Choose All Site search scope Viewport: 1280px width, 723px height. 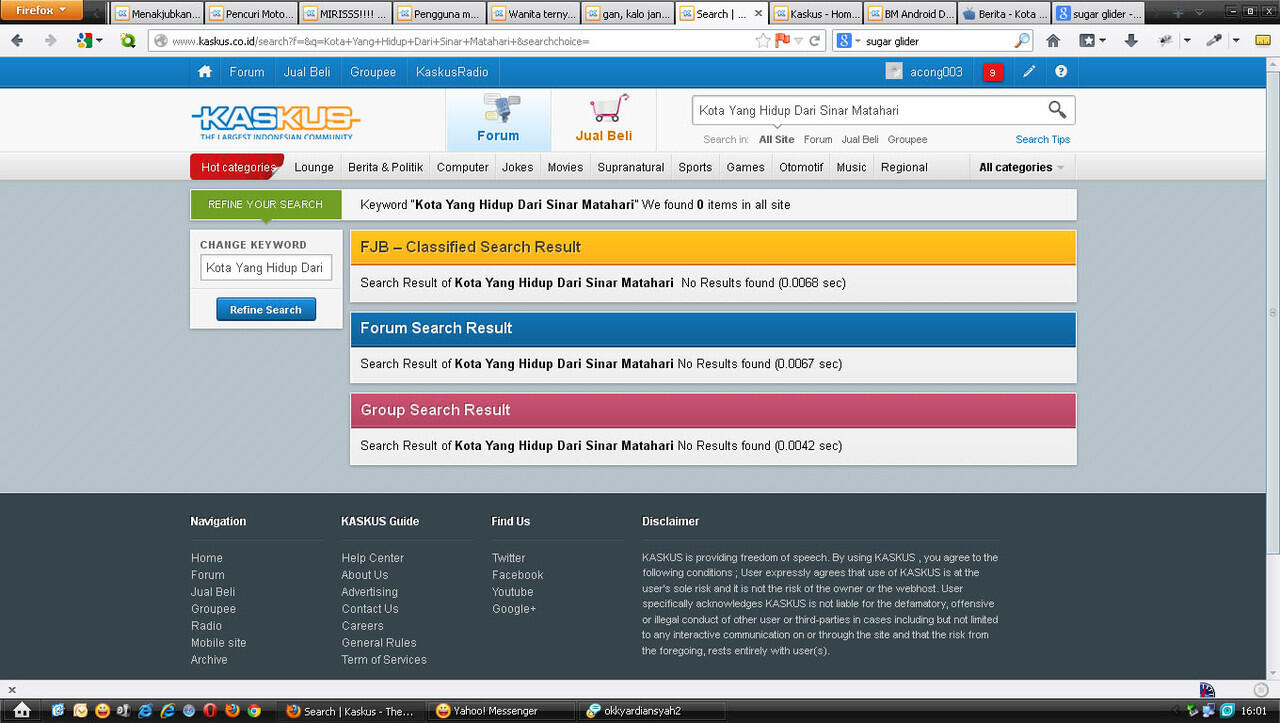777,140
